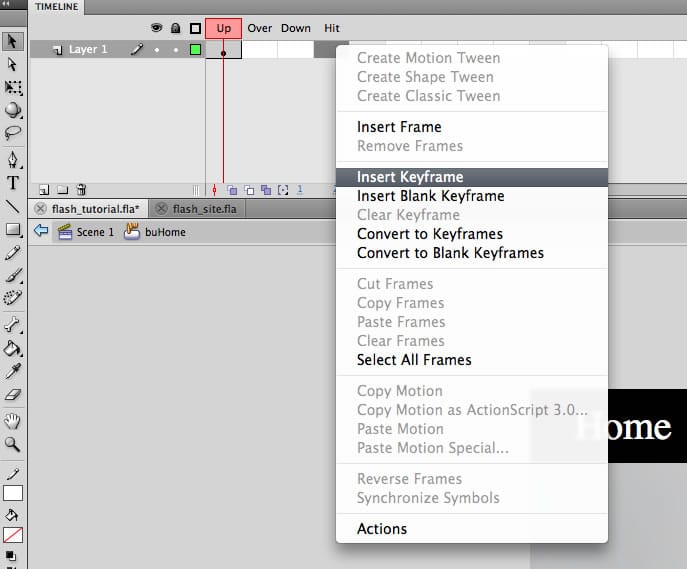Click the back arrow in edit bar

pos(41,230)
